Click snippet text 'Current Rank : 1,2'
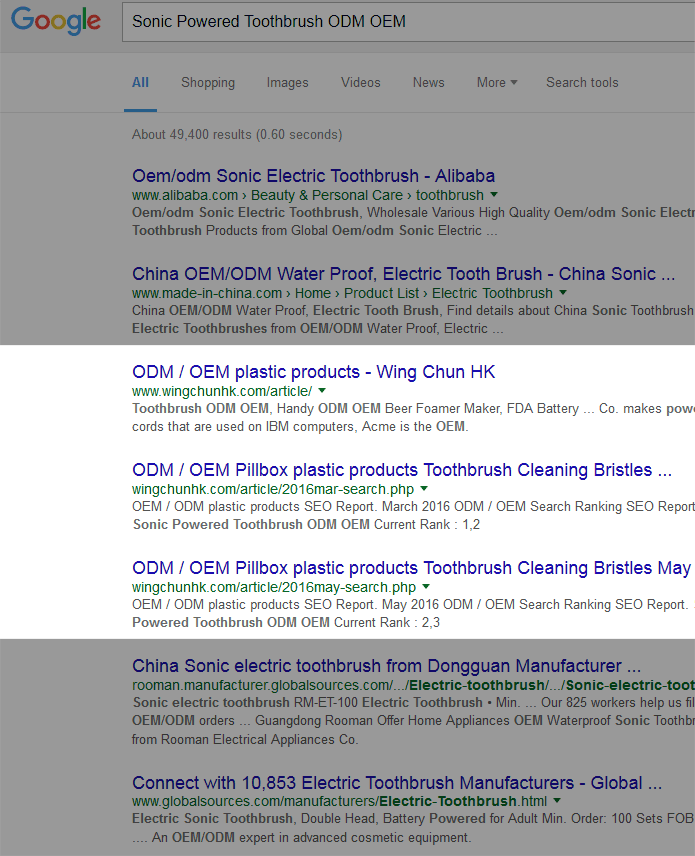 coord(427,524)
